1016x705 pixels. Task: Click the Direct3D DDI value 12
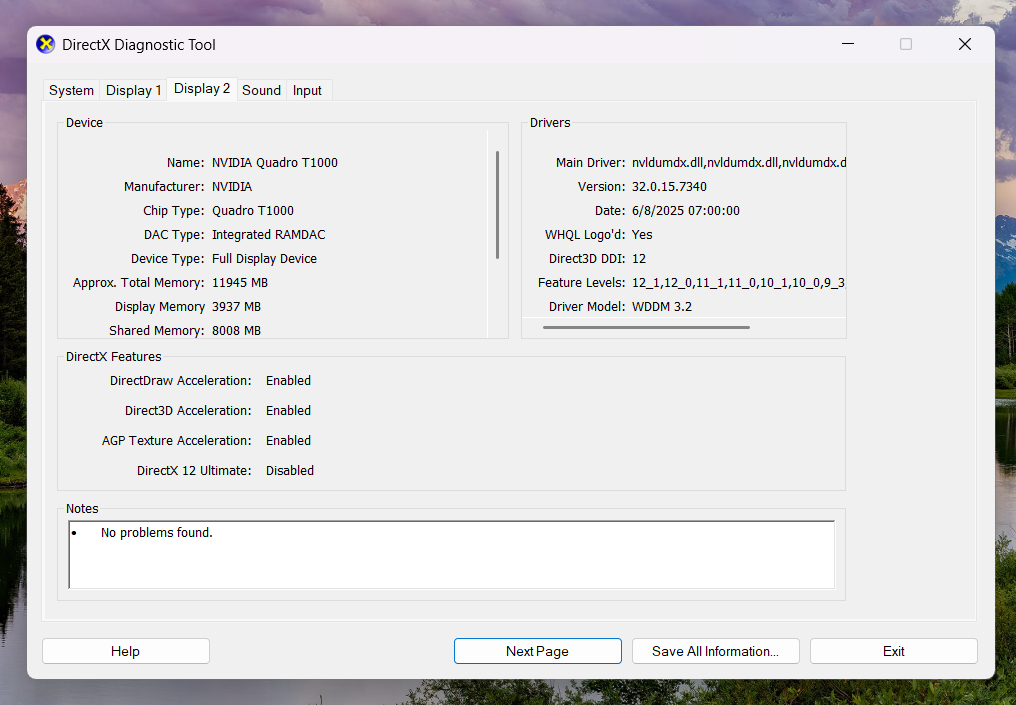pyautogui.click(x=639, y=259)
